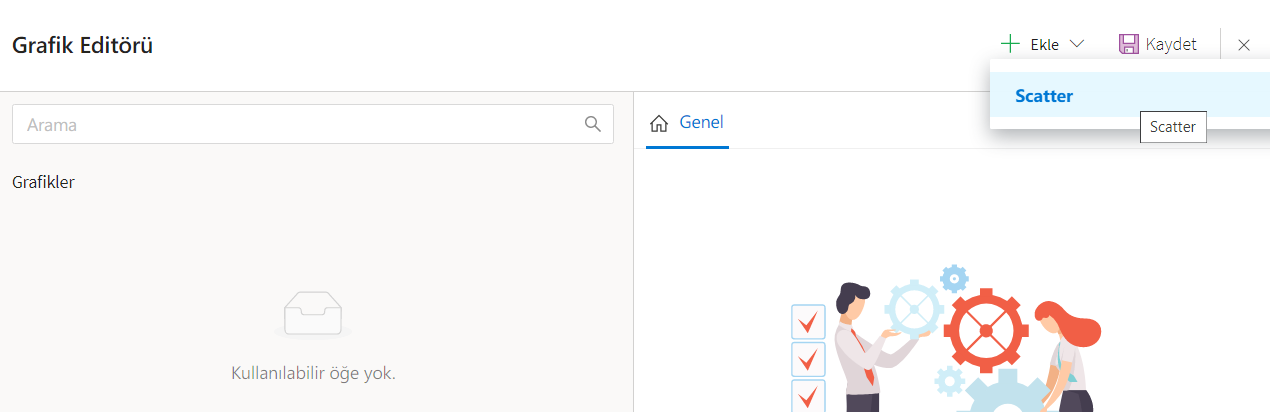Click the home icon beside Genel

pos(659,124)
